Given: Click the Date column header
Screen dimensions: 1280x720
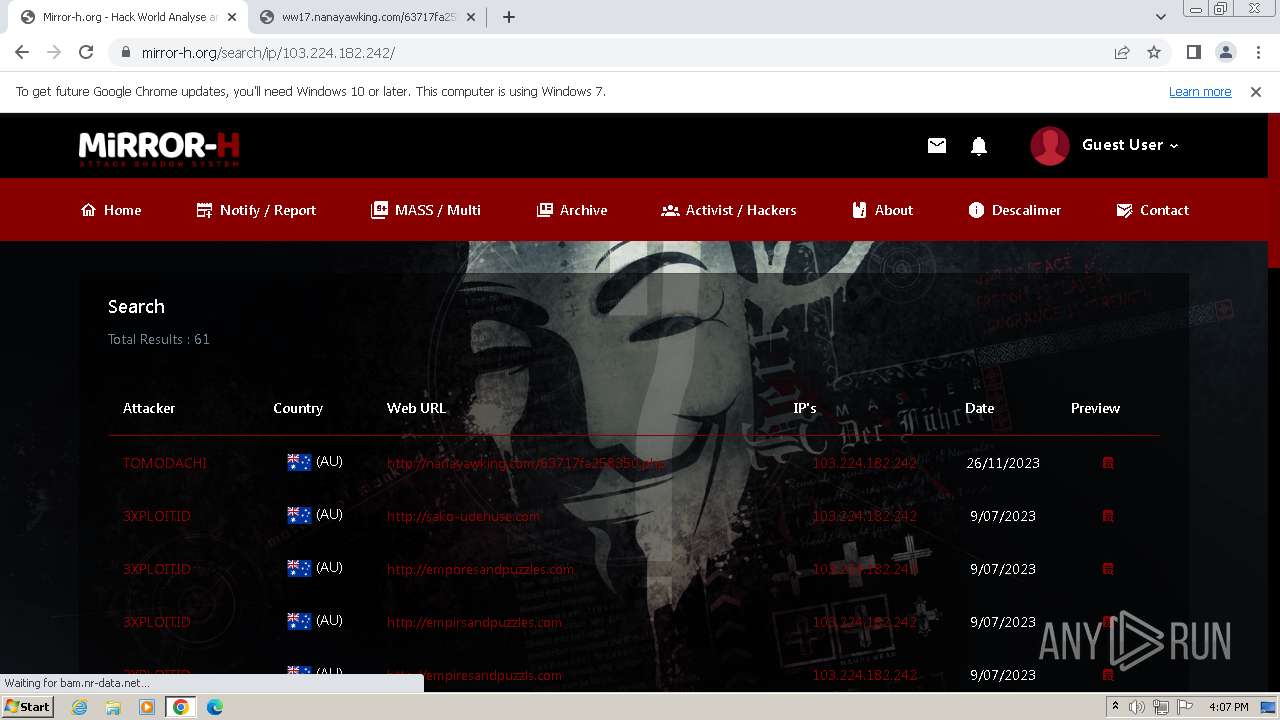Looking at the screenshot, I should tap(979, 408).
